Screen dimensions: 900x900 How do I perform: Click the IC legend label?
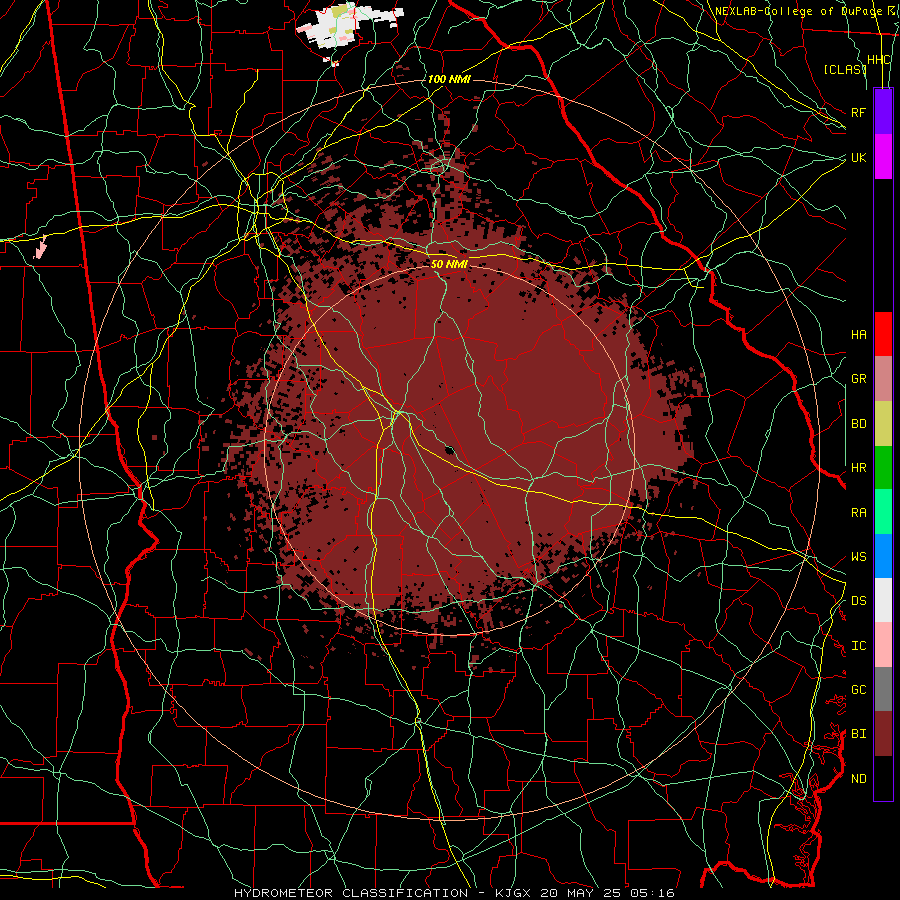click(858, 645)
